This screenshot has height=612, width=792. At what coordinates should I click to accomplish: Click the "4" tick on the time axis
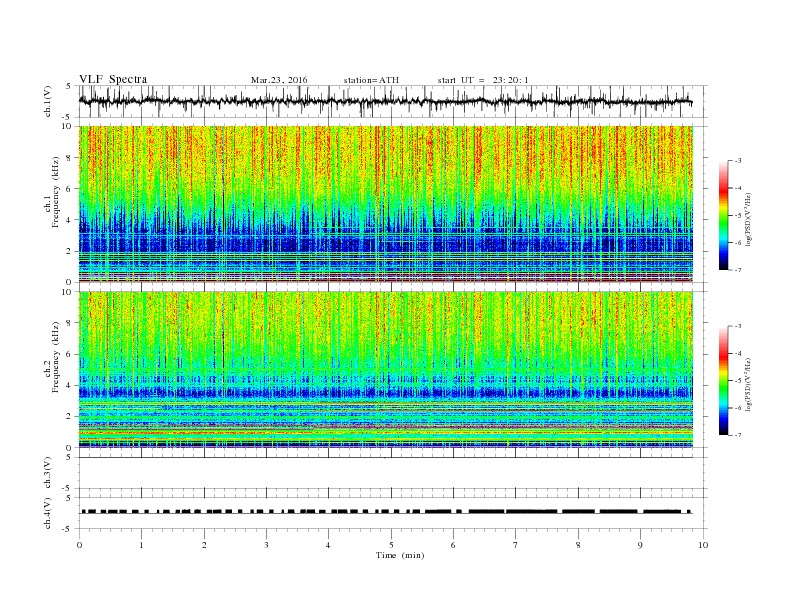coord(328,545)
